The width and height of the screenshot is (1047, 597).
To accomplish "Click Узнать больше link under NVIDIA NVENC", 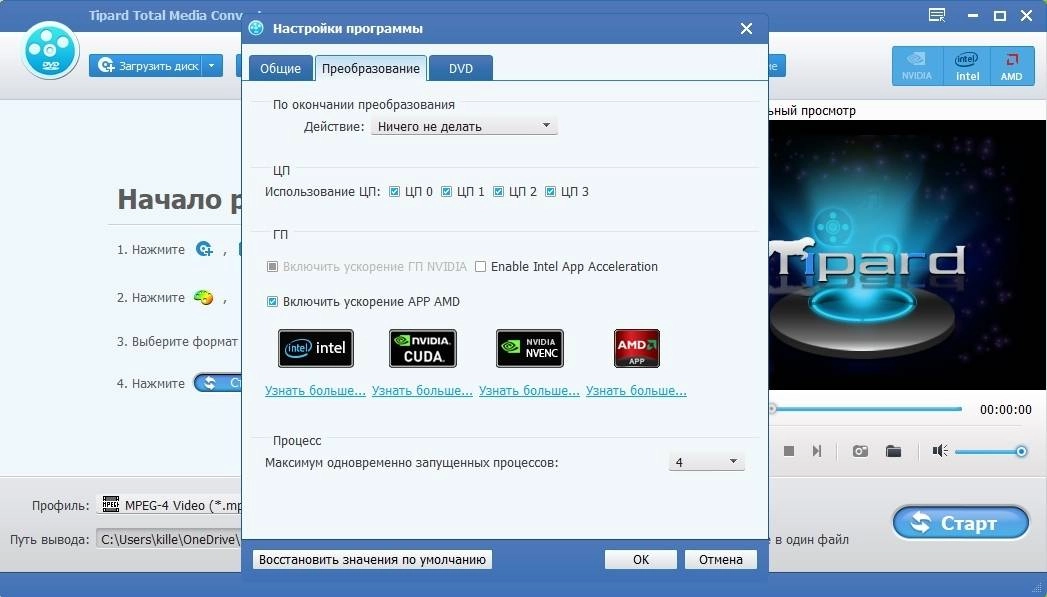I will point(529,391).
